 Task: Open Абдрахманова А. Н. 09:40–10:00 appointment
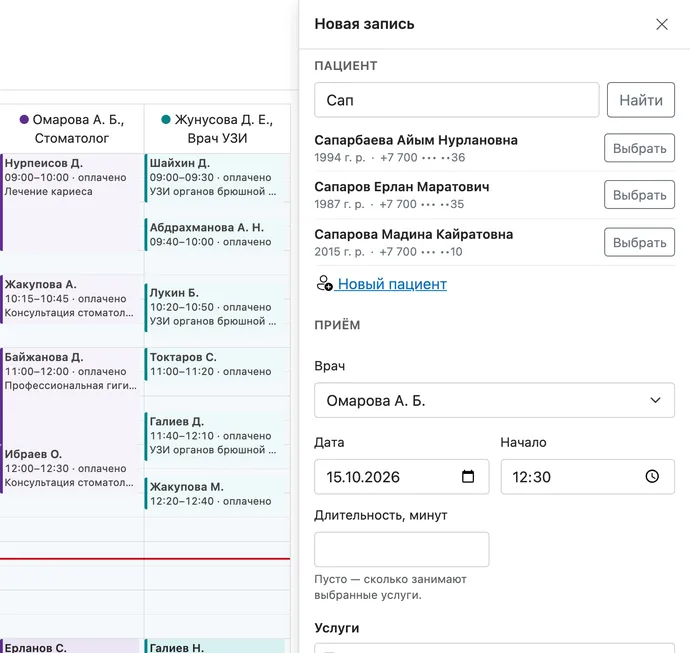click(x=217, y=235)
